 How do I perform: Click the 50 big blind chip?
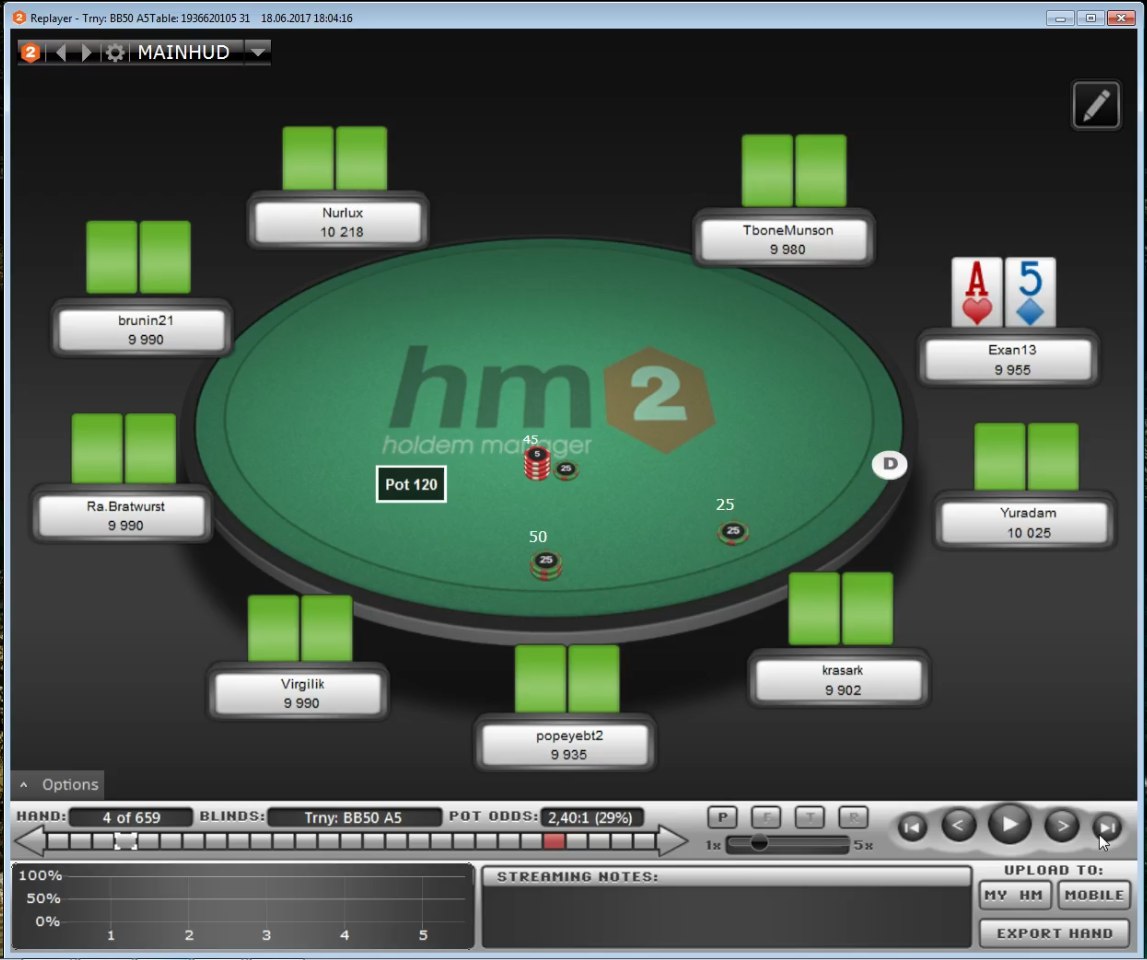point(546,565)
